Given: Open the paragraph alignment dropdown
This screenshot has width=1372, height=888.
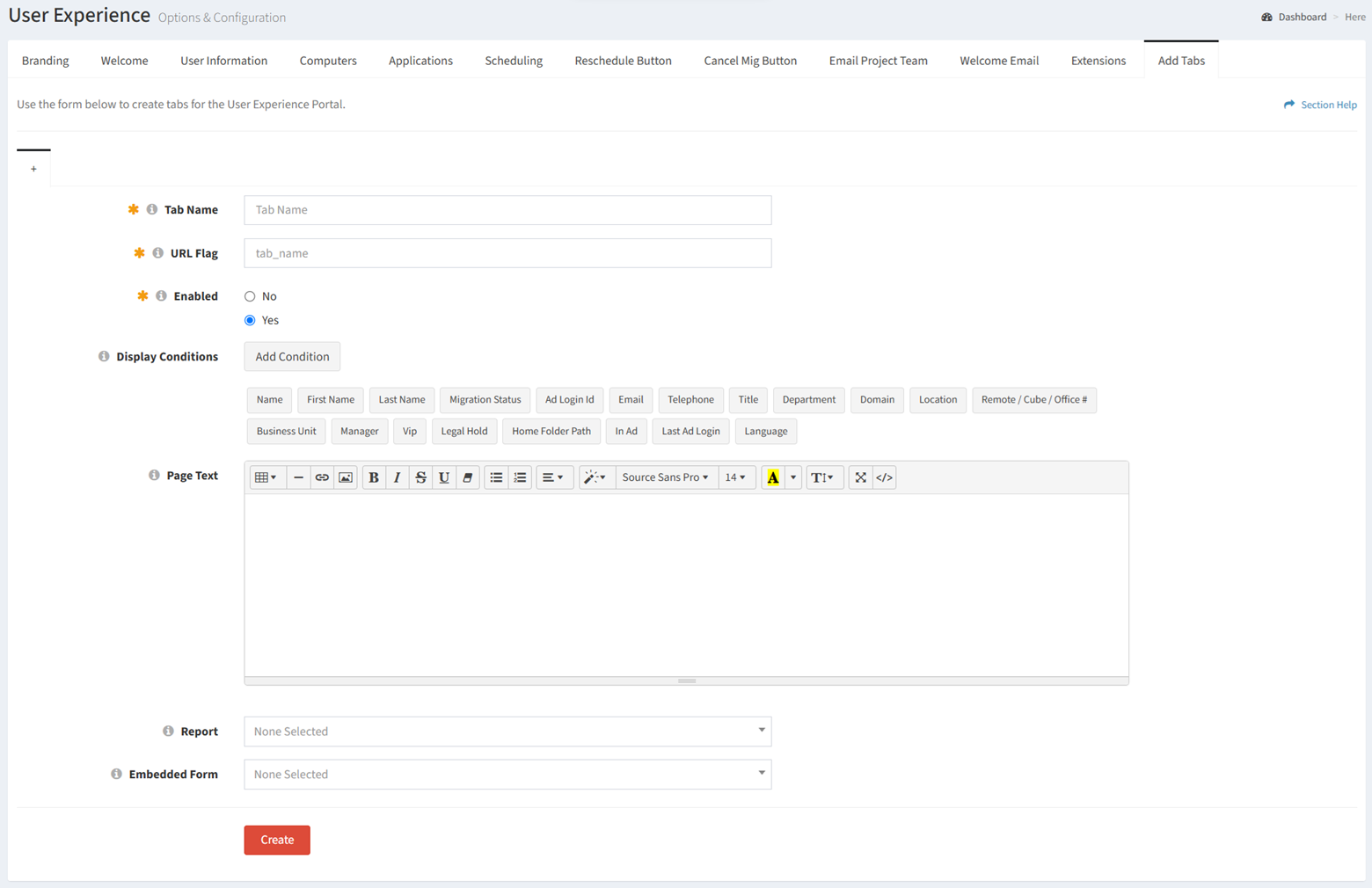Looking at the screenshot, I should (x=553, y=477).
